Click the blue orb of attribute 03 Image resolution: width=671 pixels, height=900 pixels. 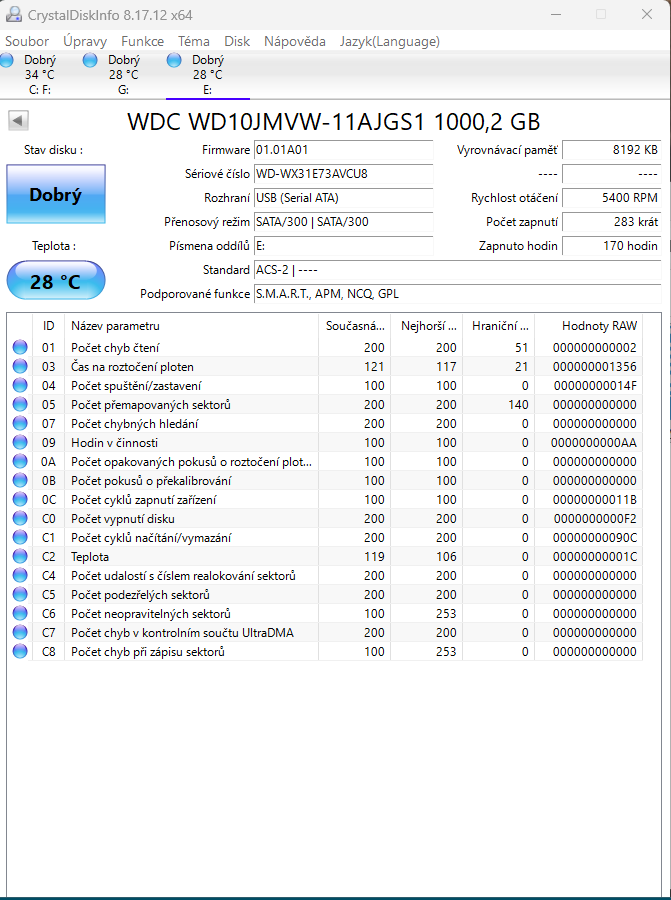20,366
